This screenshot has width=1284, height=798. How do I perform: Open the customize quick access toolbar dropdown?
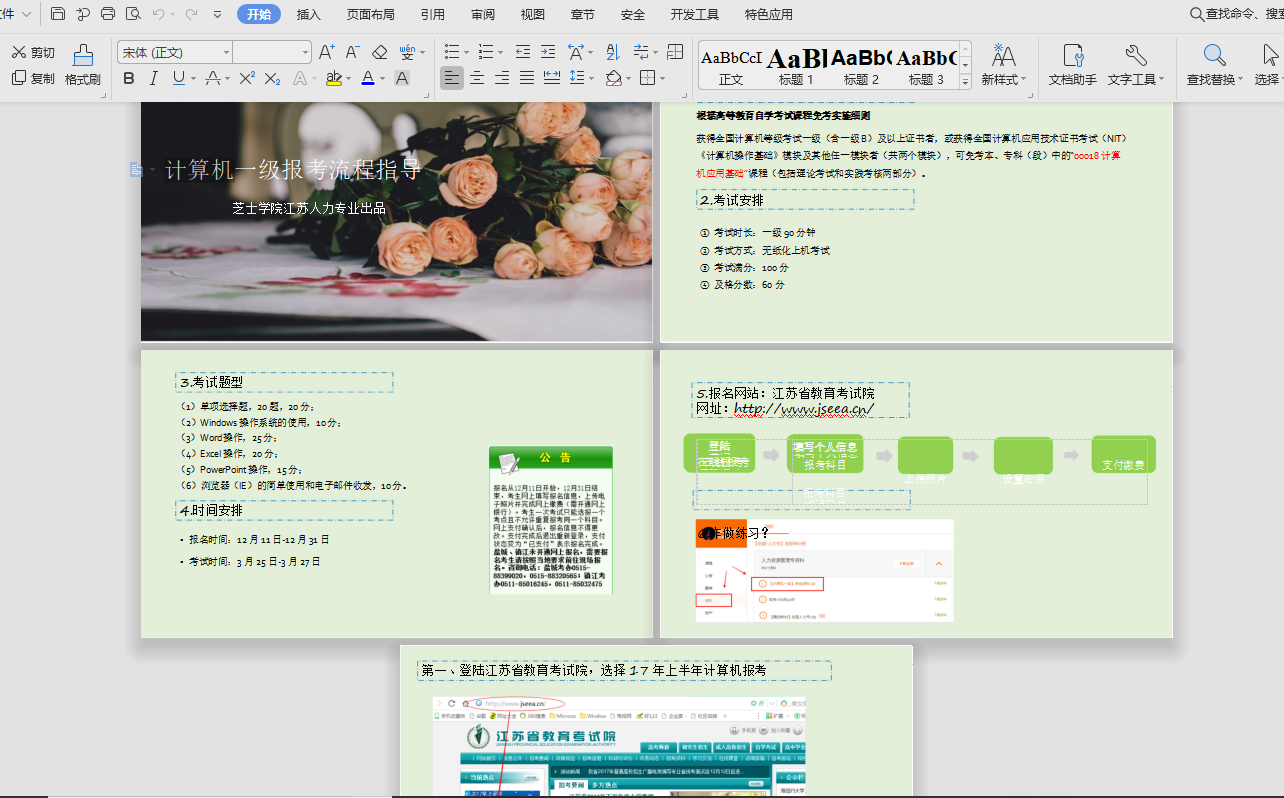(218, 14)
